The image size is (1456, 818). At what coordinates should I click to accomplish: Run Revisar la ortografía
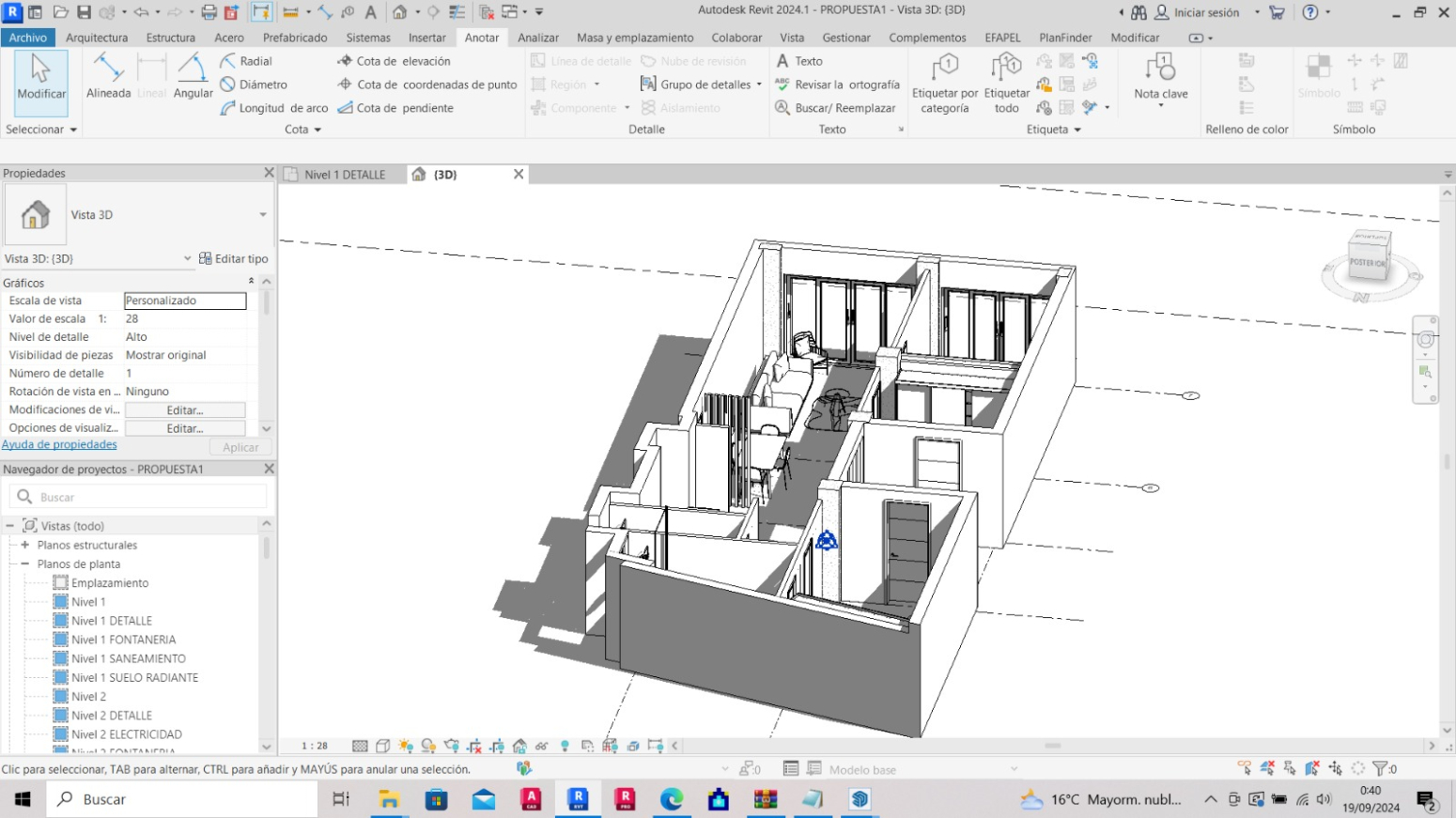(837, 85)
